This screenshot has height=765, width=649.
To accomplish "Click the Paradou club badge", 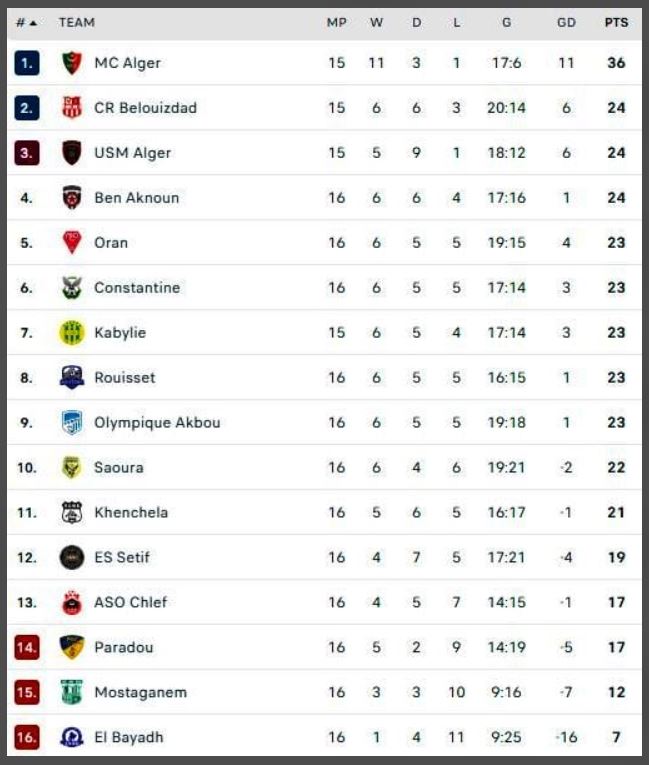I will pyautogui.click(x=71, y=647).
